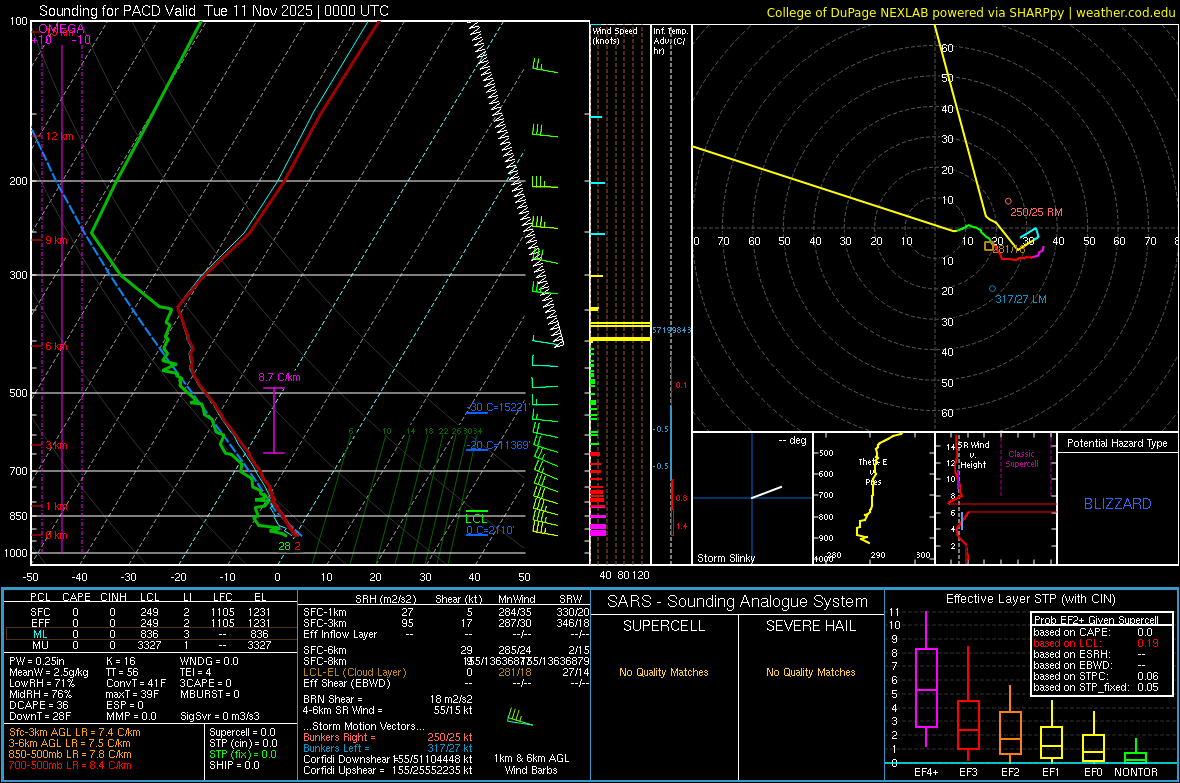Click the '12 km' height label
Screen dimensions: 1180x783
point(59,136)
